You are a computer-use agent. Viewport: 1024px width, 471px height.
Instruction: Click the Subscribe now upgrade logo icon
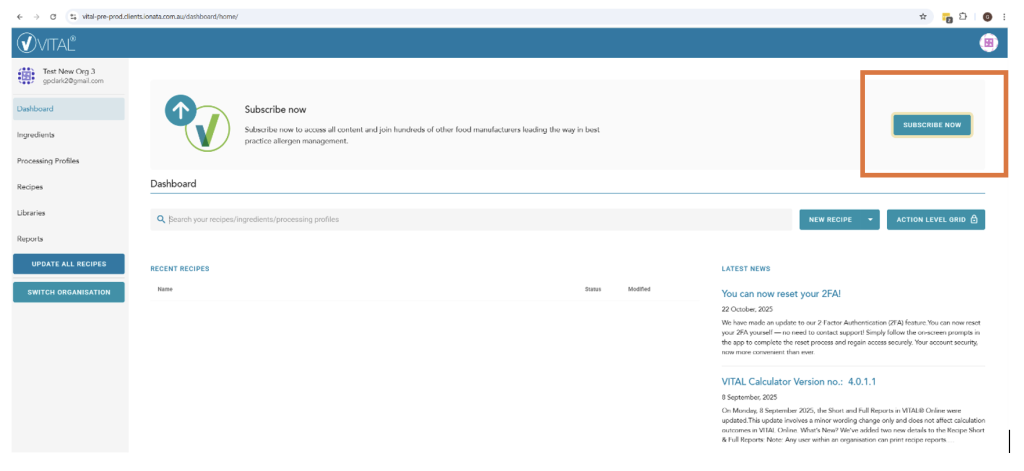[197, 125]
